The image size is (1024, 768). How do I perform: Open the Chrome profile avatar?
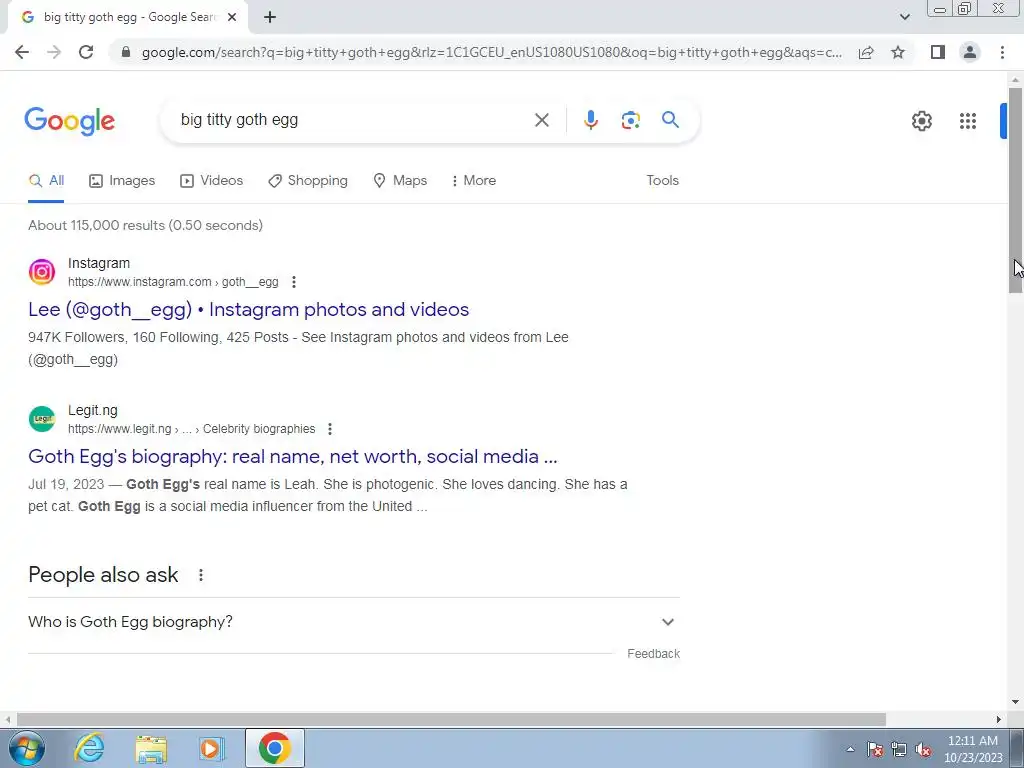pyautogui.click(x=970, y=52)
